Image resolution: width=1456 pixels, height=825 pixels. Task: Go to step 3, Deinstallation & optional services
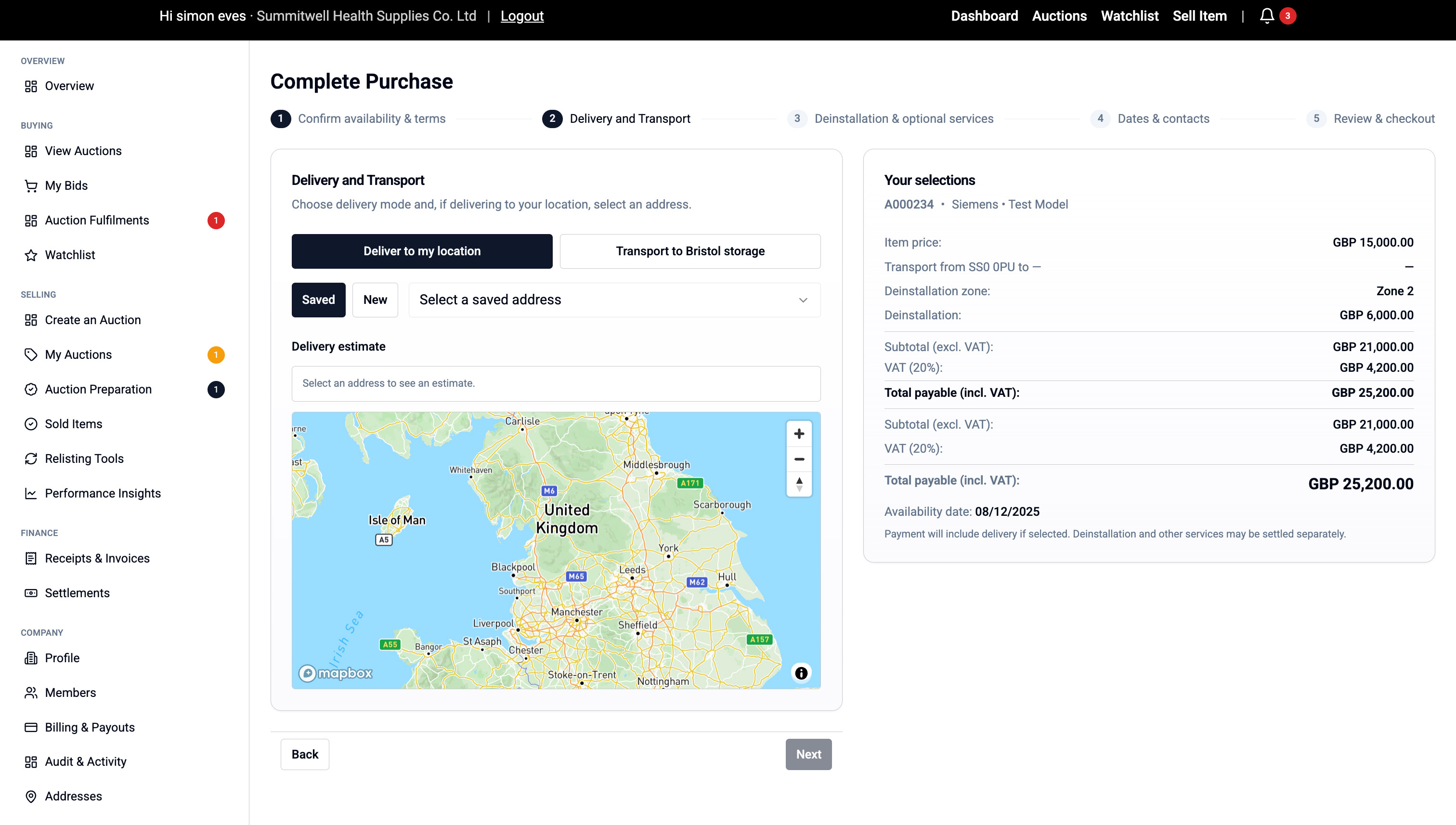[903, 118]
